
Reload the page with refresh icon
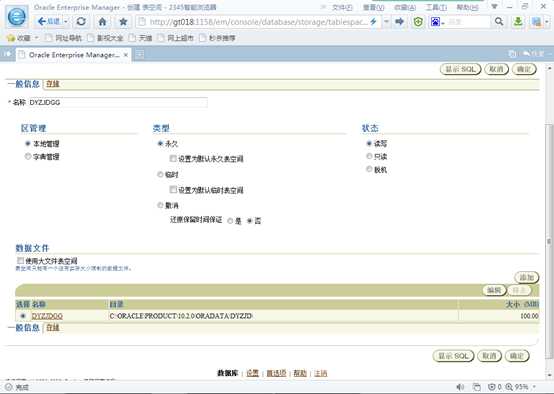[81, 22]
